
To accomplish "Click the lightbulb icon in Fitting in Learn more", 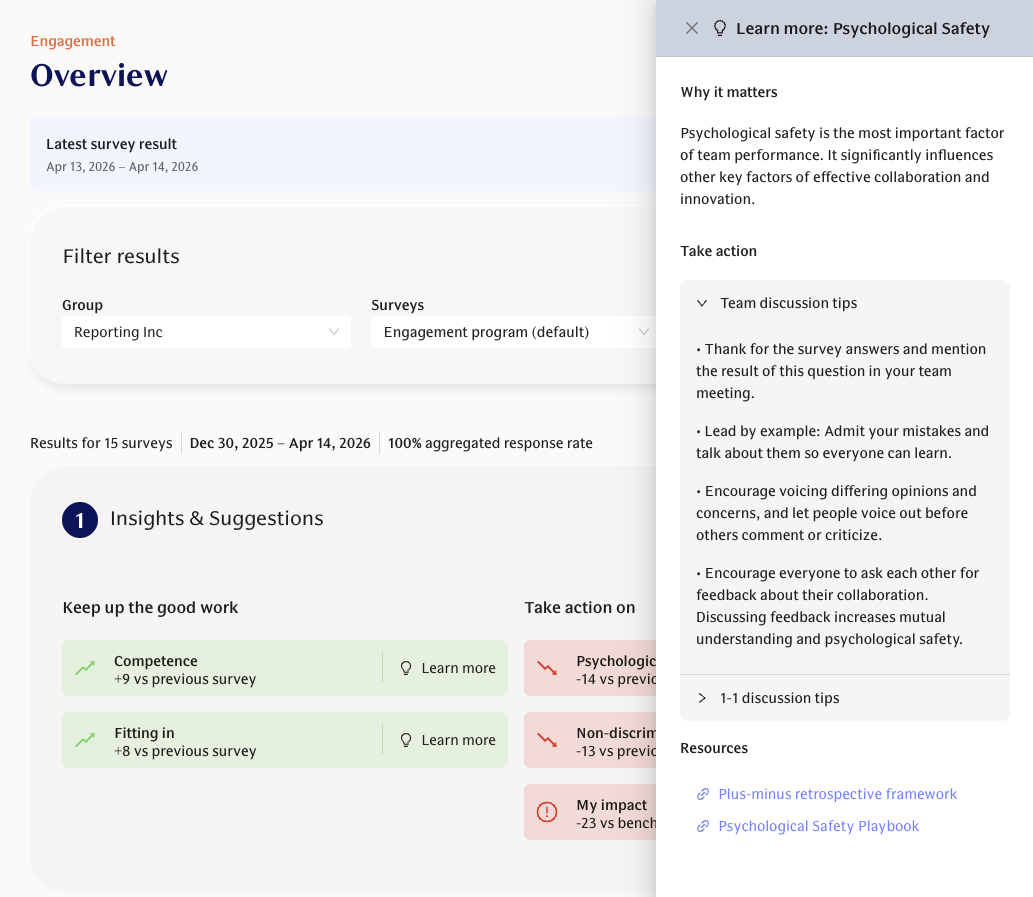I will pyautogui.click(x=406, y=740).
